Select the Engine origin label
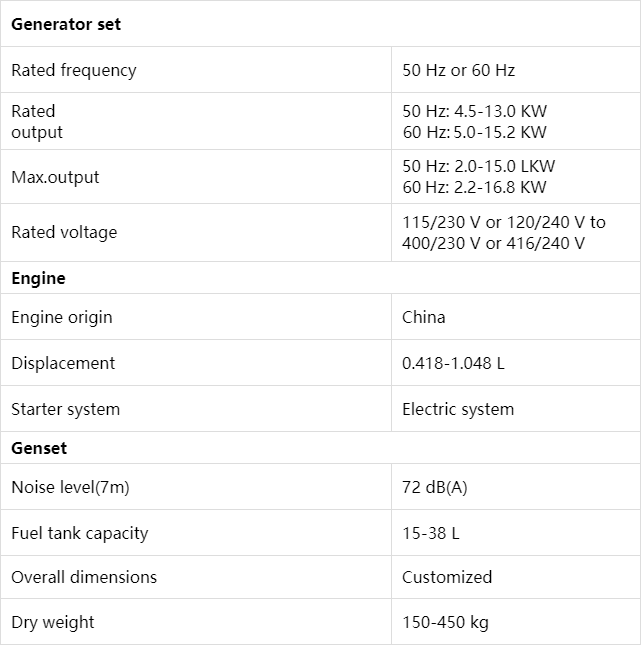641x645 pixels. 62,317
